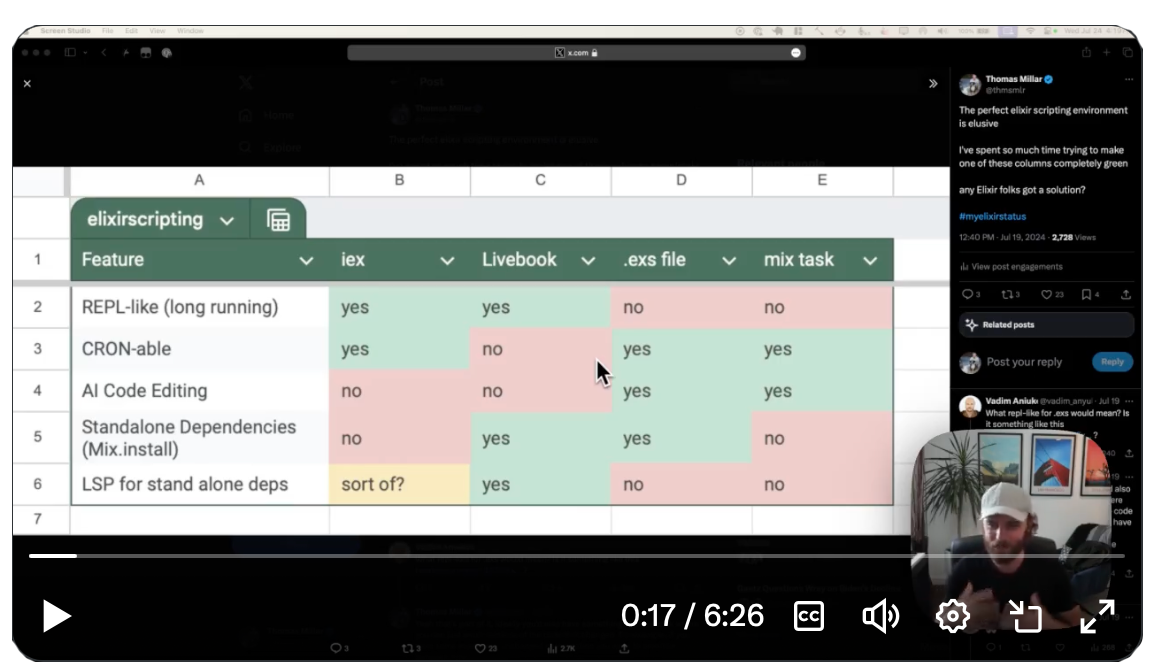Click mix task 'no' cell in Standalone Dependencies row
Viewport: 1156px width, 670px height.
pos(822,438)
